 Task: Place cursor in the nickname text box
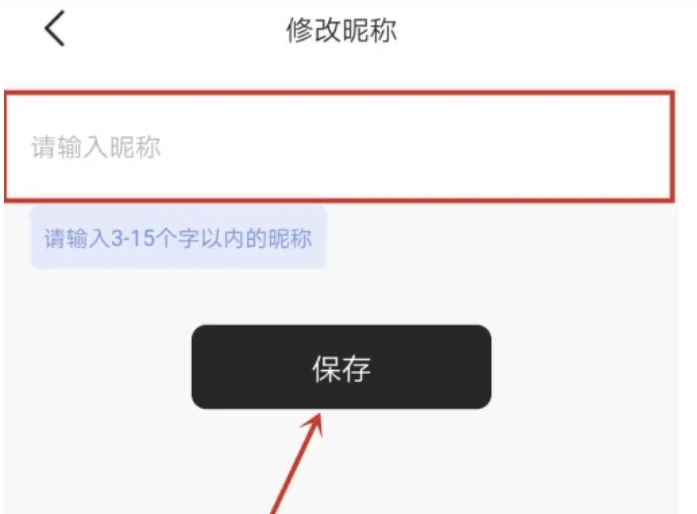click(340, 147)
